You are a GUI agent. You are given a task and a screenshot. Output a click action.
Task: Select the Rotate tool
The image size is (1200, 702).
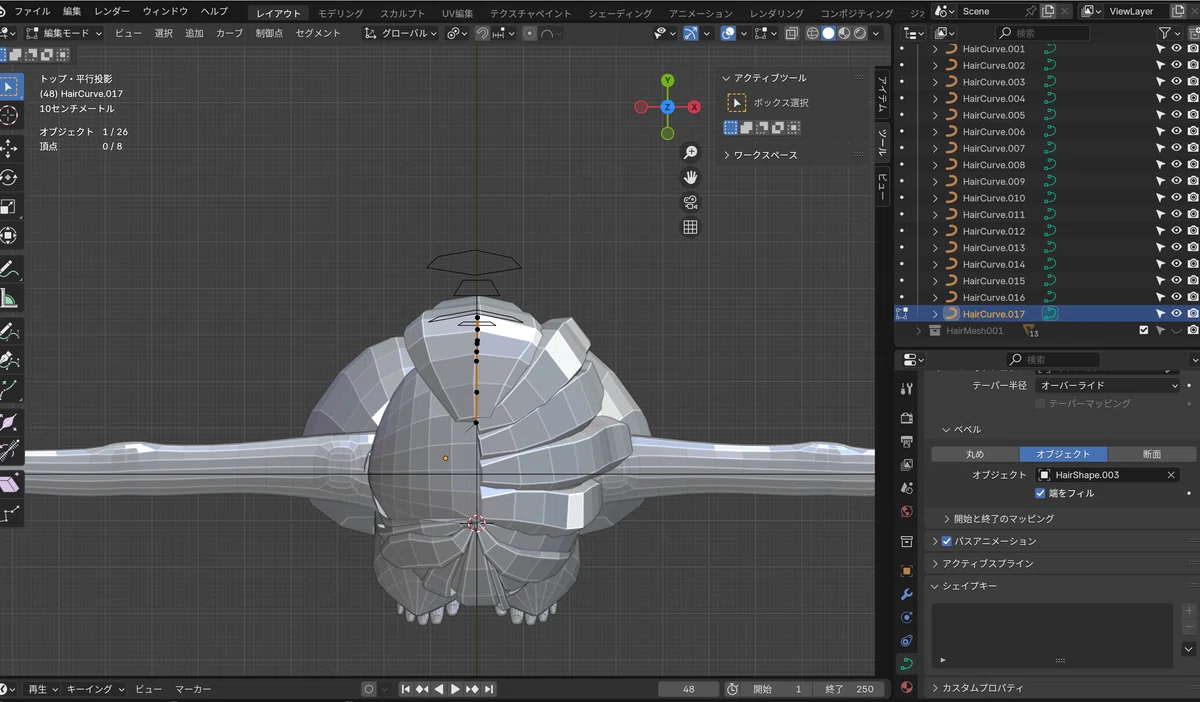click(x=8, y=178)
